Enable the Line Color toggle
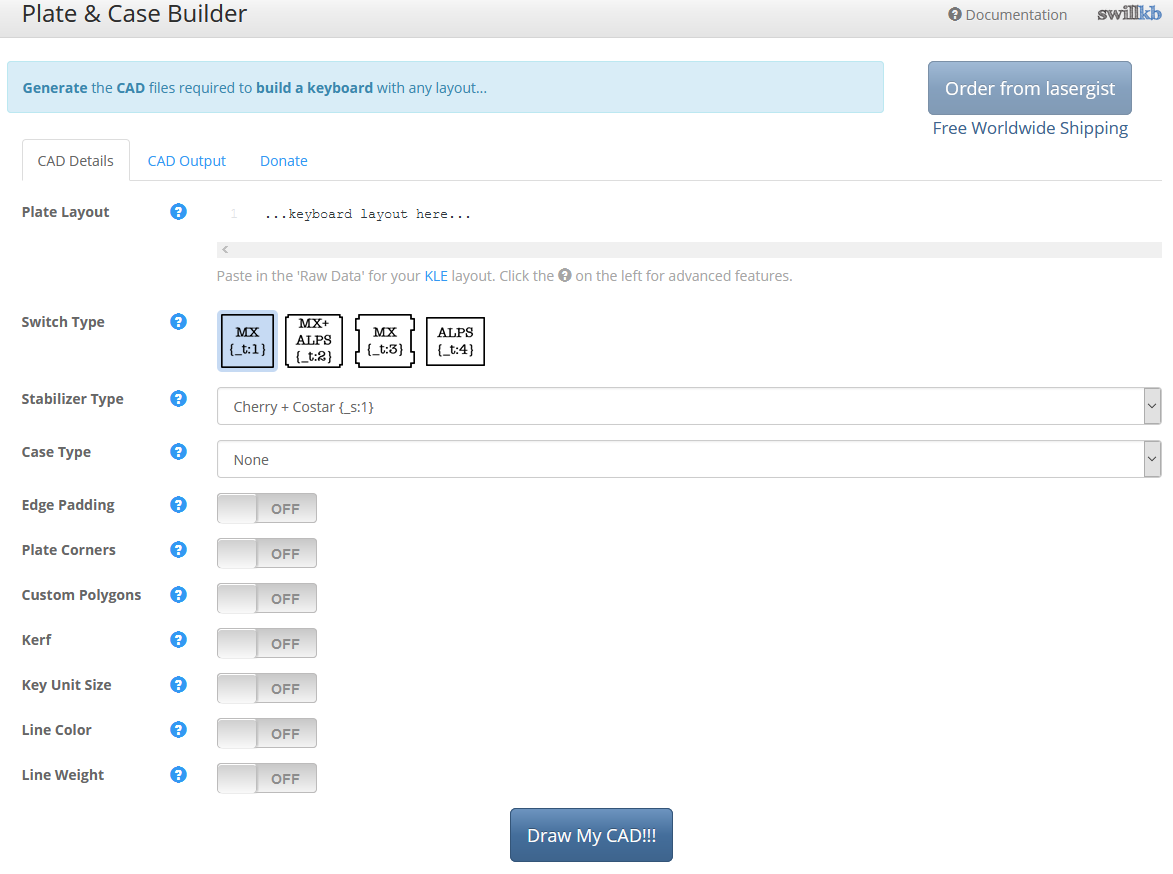 coord(267,733)
